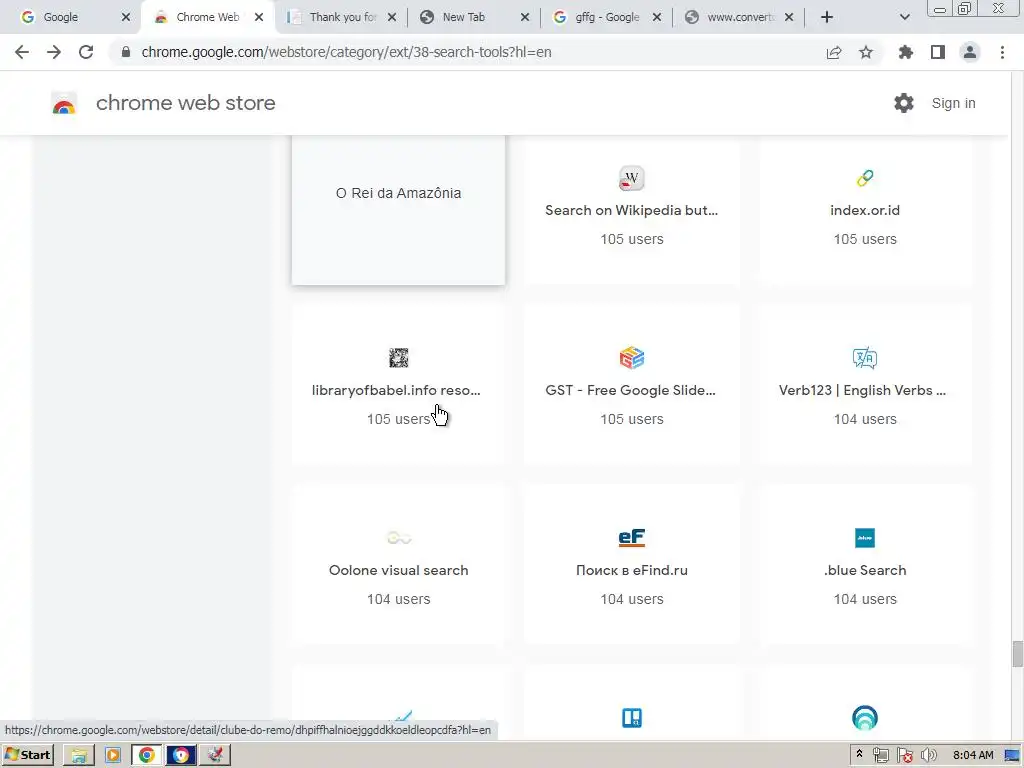Click the 8:04 AM system clock

tap(973, 756)
